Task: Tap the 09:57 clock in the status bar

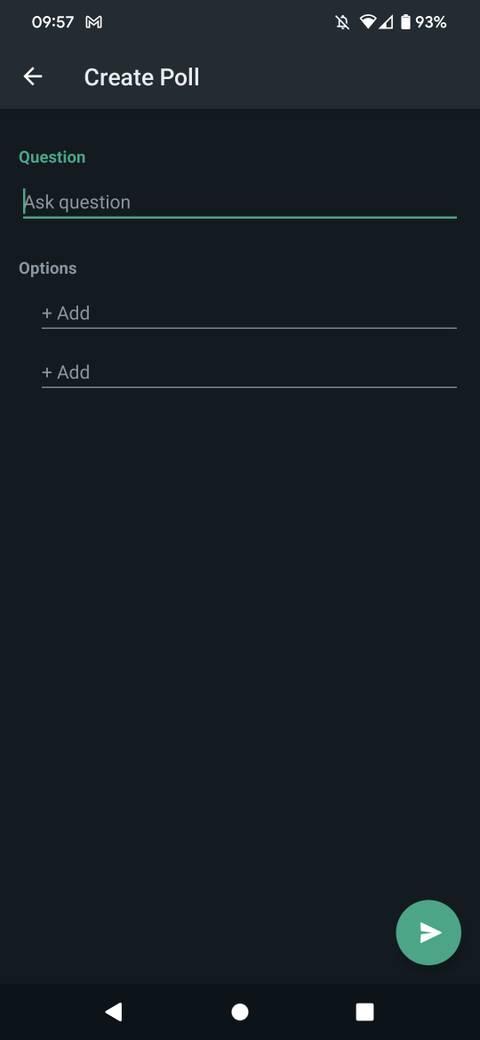Action: 53,23
